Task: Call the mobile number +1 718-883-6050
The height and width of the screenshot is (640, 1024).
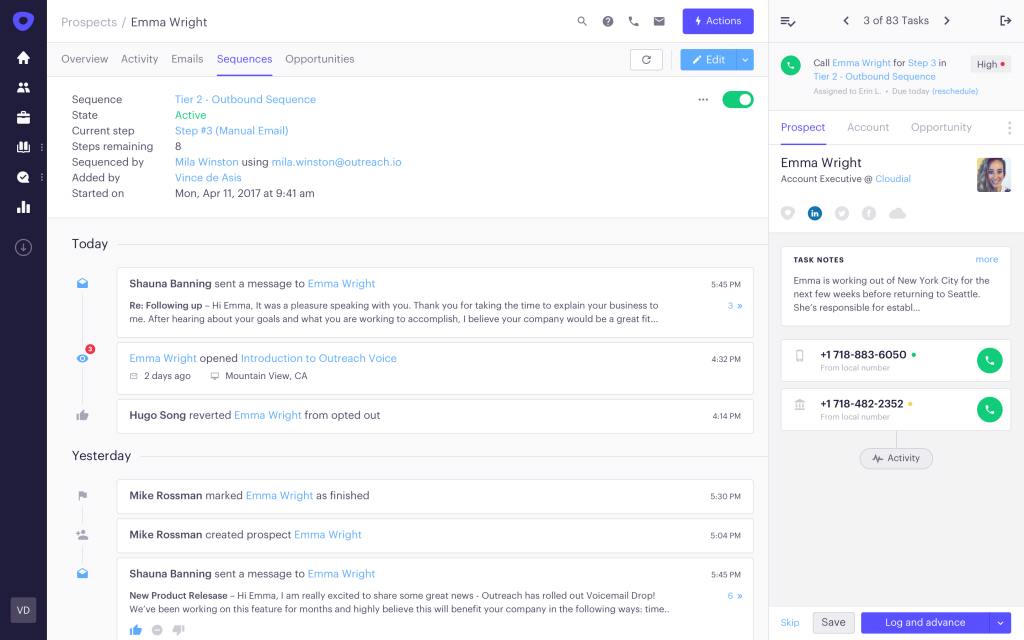Action: pos(989,360)
